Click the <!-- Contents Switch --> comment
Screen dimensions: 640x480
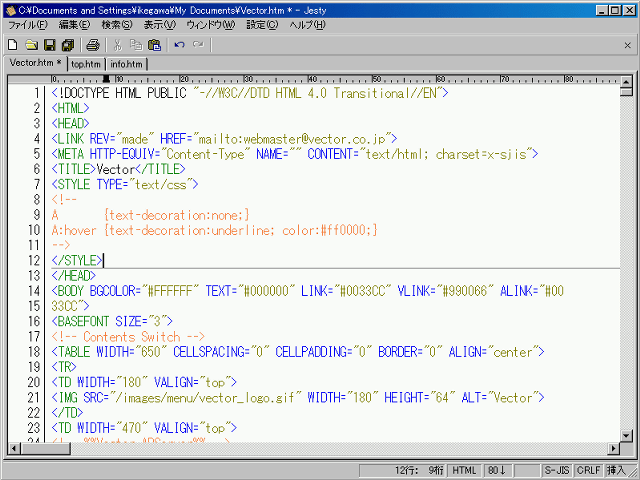click(128, 337)
